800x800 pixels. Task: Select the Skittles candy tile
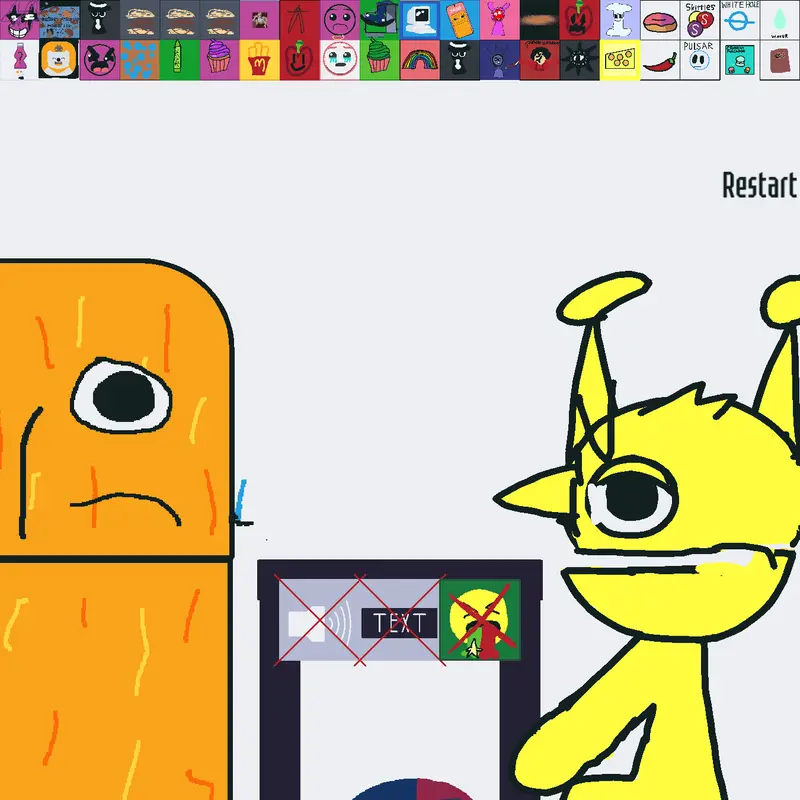[699, 20]
